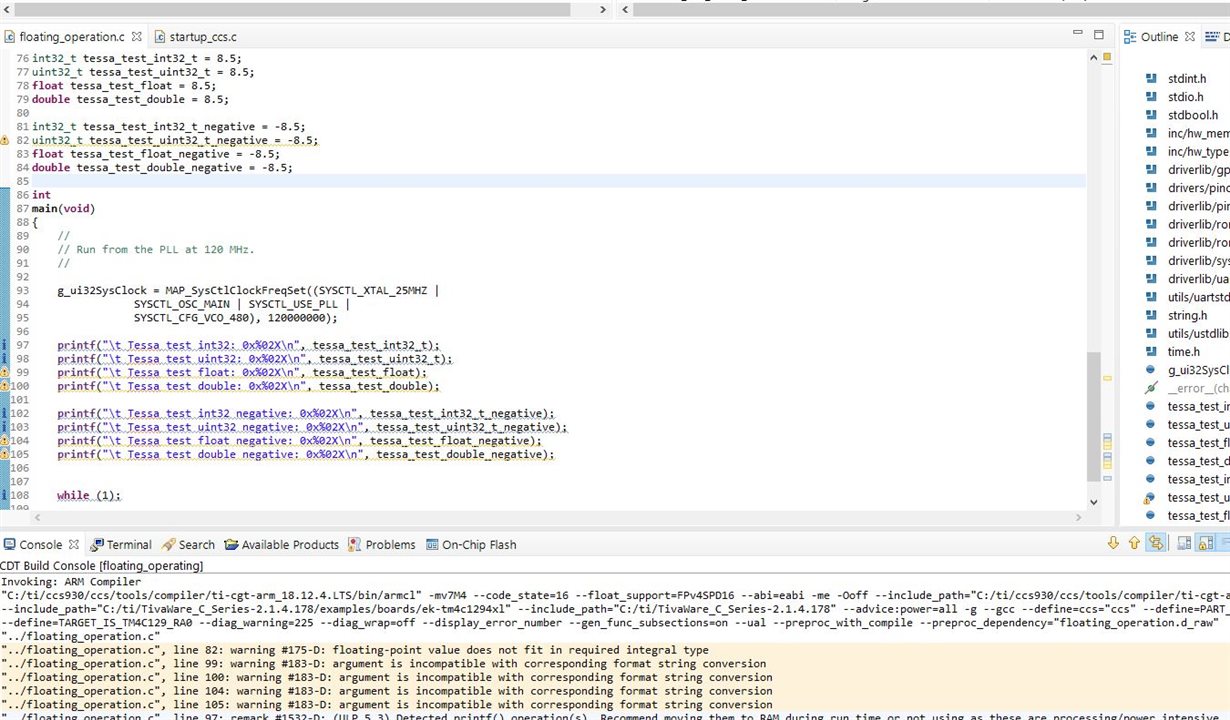Image resolution: width=1230 pixels, height=720 pixels.
Task: Click the g_ui32SysCl variable icon
Action: point(1149,370)
